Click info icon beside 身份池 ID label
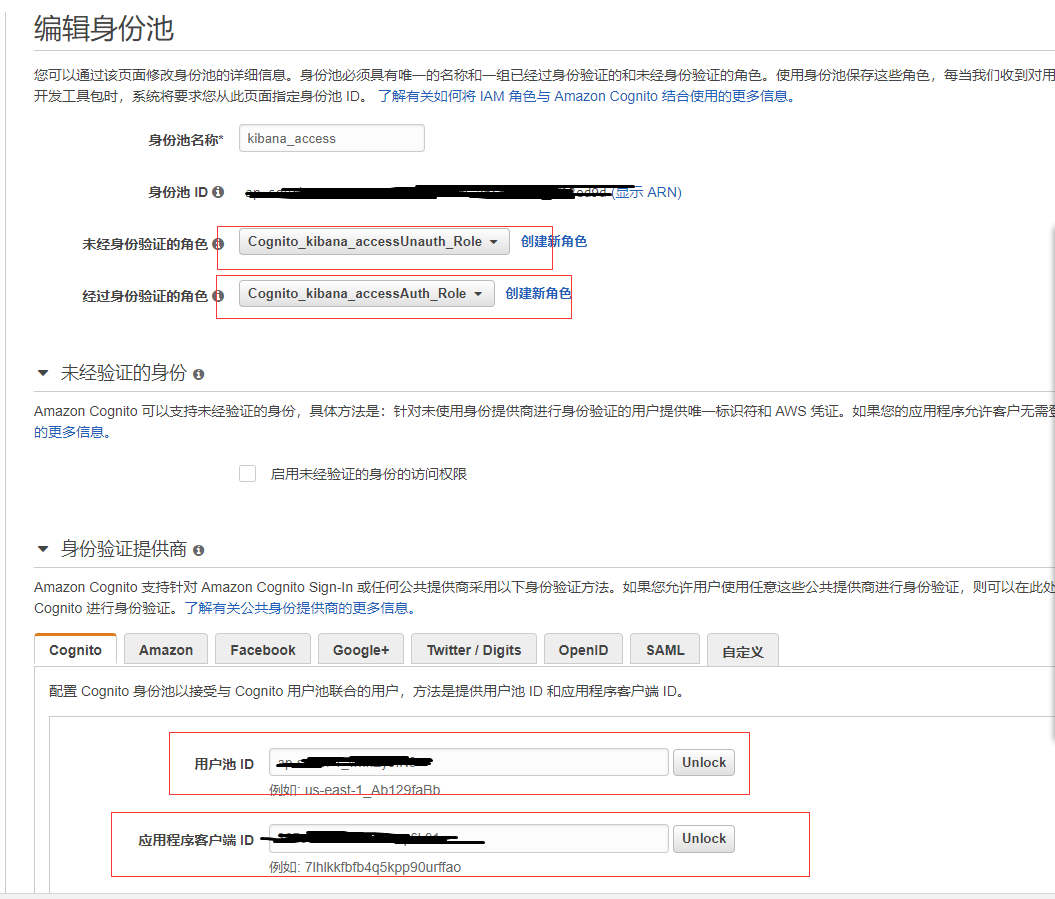Viewport: 1055px width, 899px height. [x=218, y=192]
